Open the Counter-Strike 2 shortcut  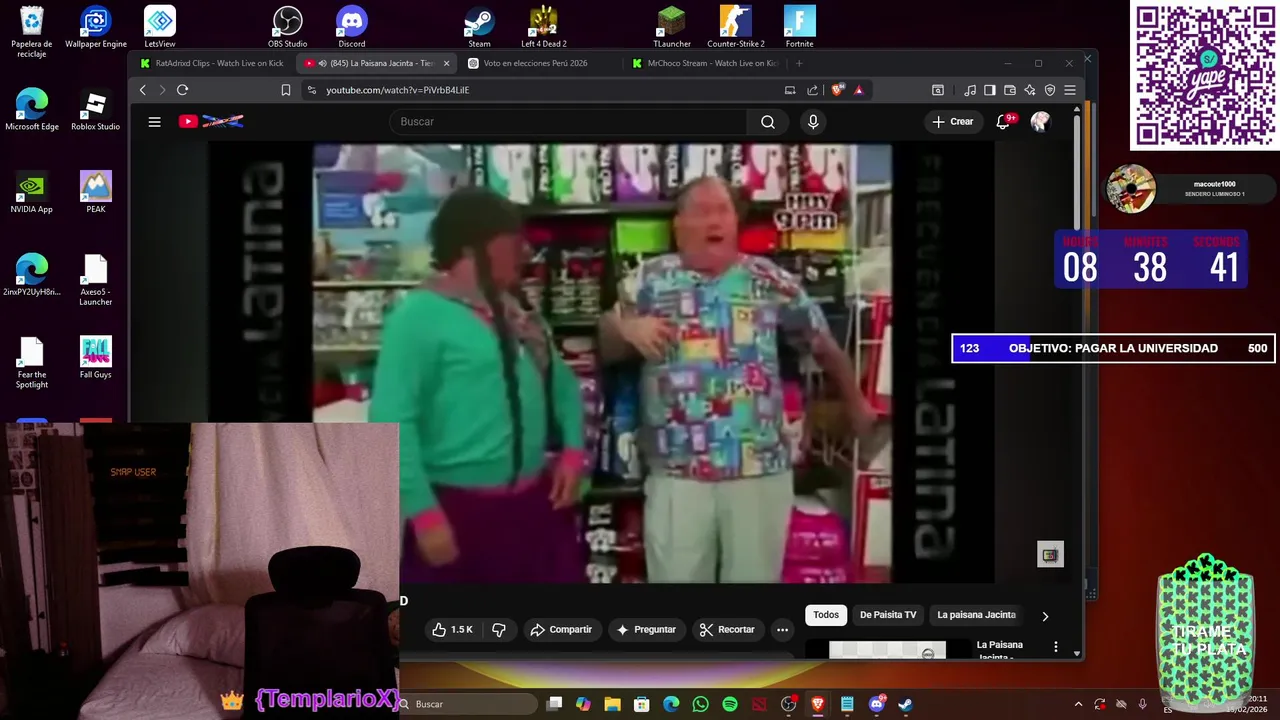coord(735,27)
